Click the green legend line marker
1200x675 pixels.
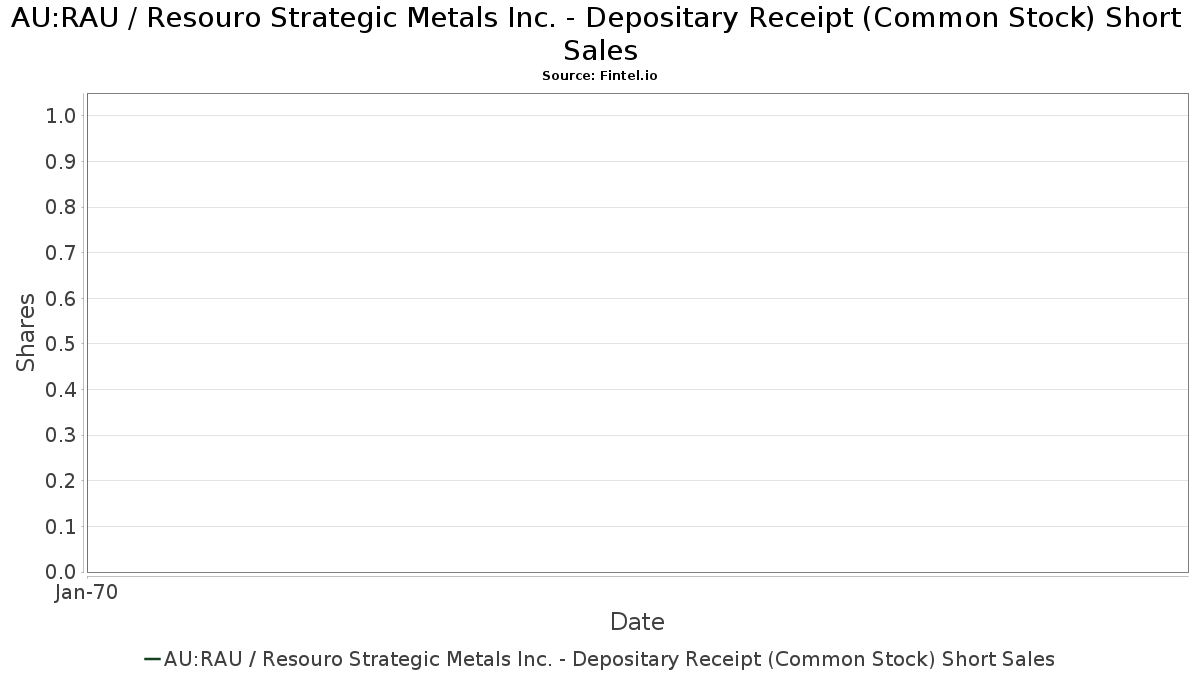pos(153,658)
